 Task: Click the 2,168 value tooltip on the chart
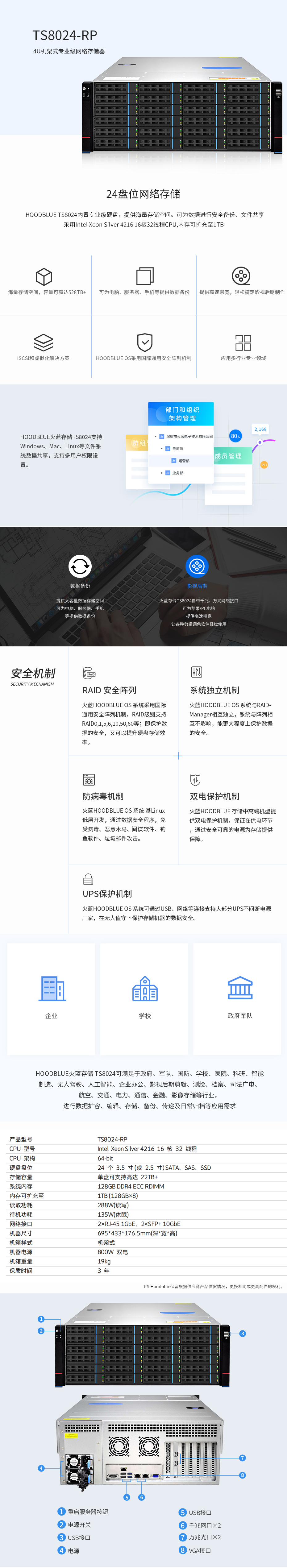point(260,429)
